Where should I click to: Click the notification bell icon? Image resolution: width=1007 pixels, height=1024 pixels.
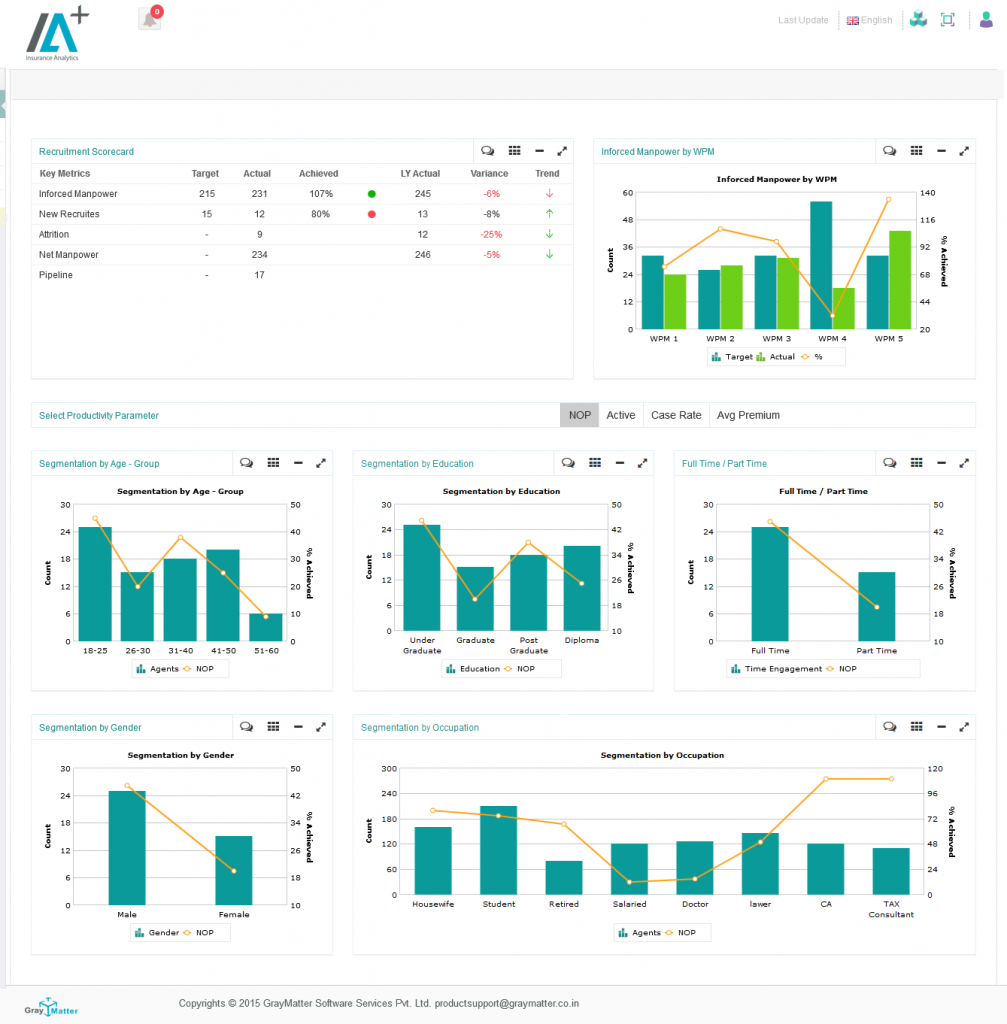(150, 19)
